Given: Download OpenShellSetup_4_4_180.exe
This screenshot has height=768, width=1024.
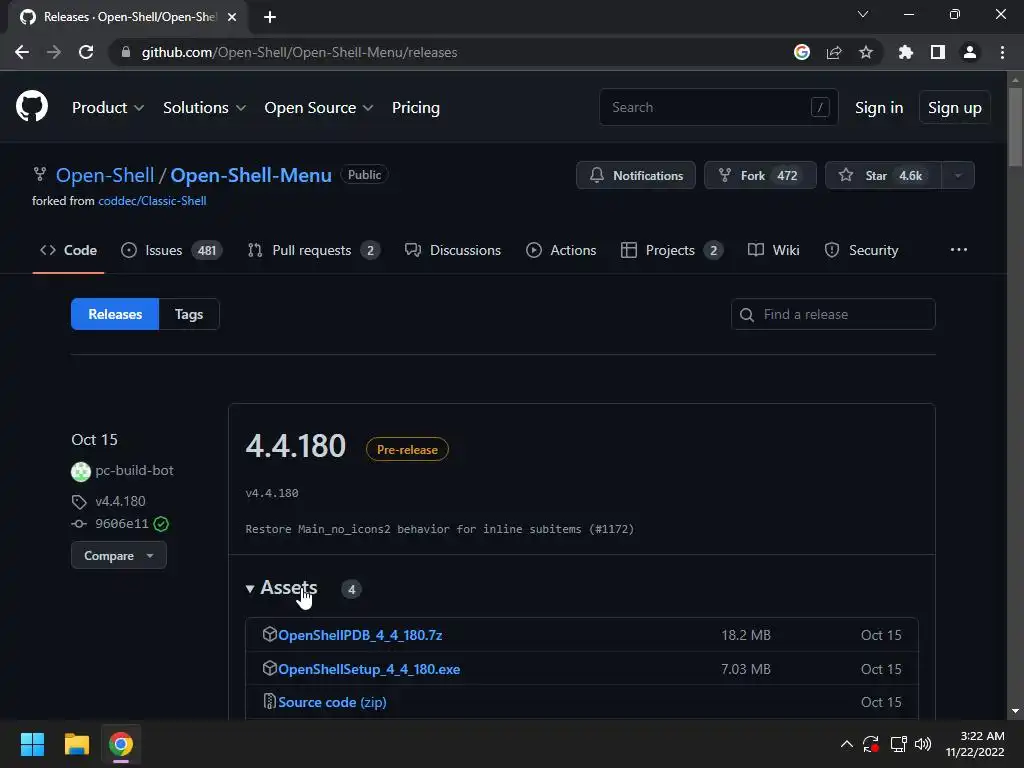Looking at the screenshot, I should [369, 669].
